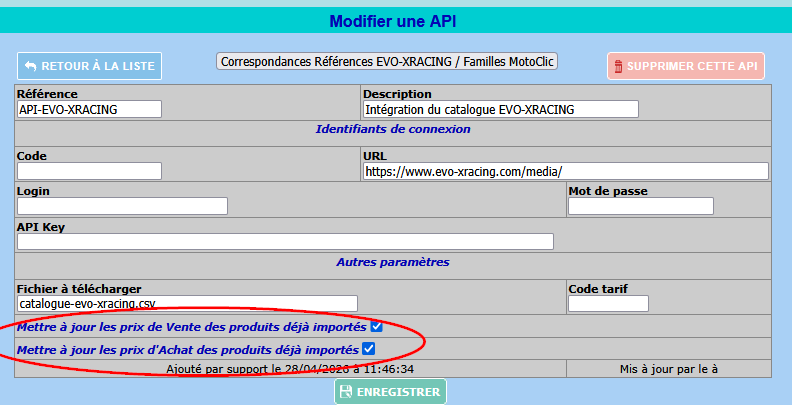The image size is (792, 405).
Task: Select the empty Code input field
Action: [x=89, y=171]
